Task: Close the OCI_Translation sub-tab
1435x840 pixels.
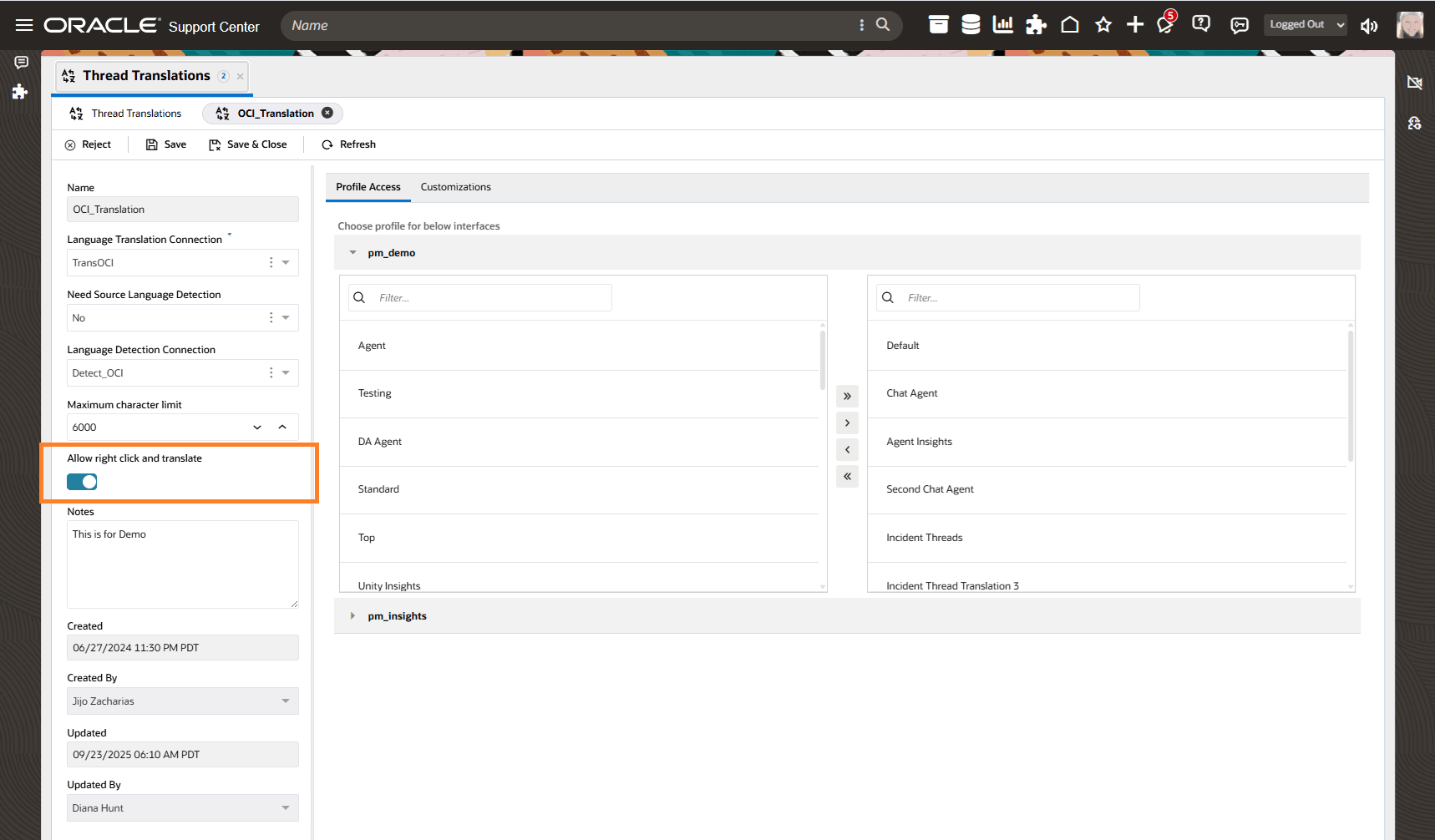Action: pyautogui.click(x=327, y=113)
